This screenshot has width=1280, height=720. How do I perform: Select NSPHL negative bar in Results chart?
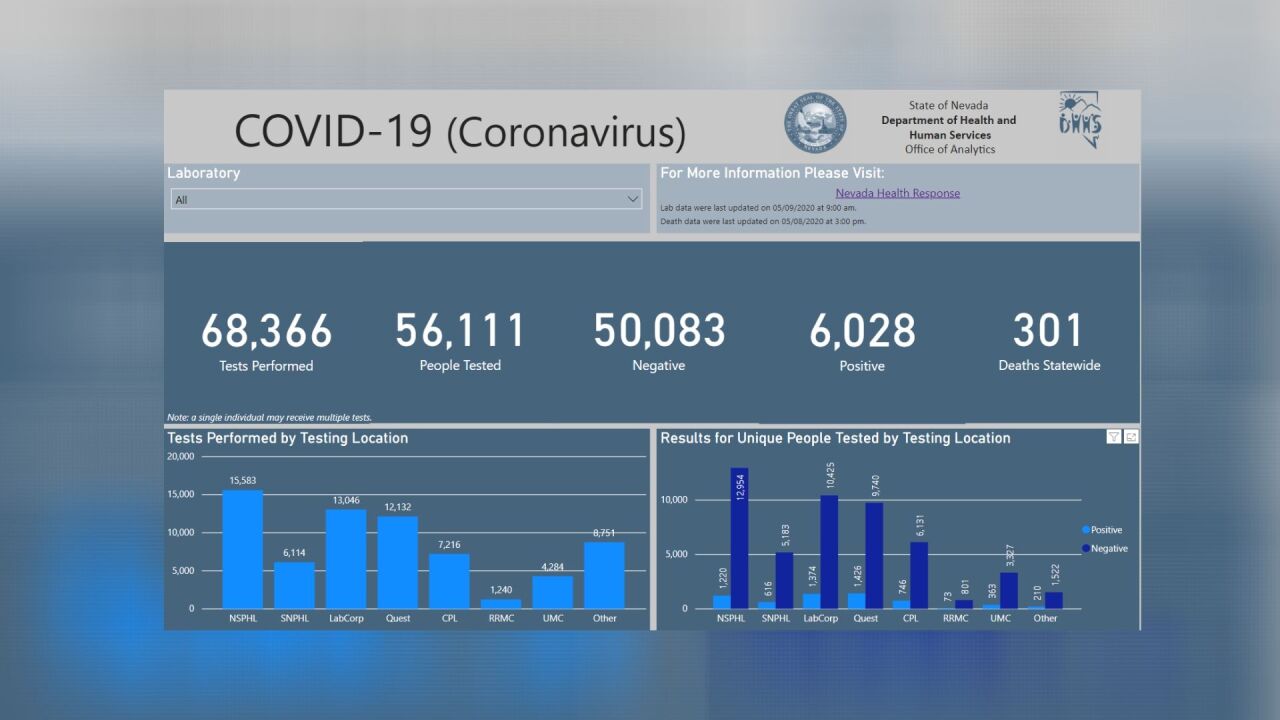point(739,538)
